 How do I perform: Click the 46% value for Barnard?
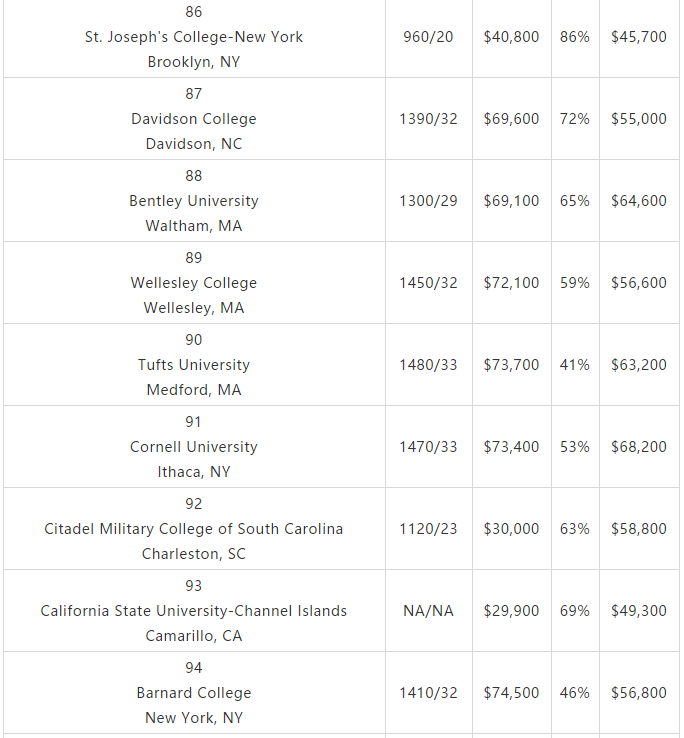[575, 692]
